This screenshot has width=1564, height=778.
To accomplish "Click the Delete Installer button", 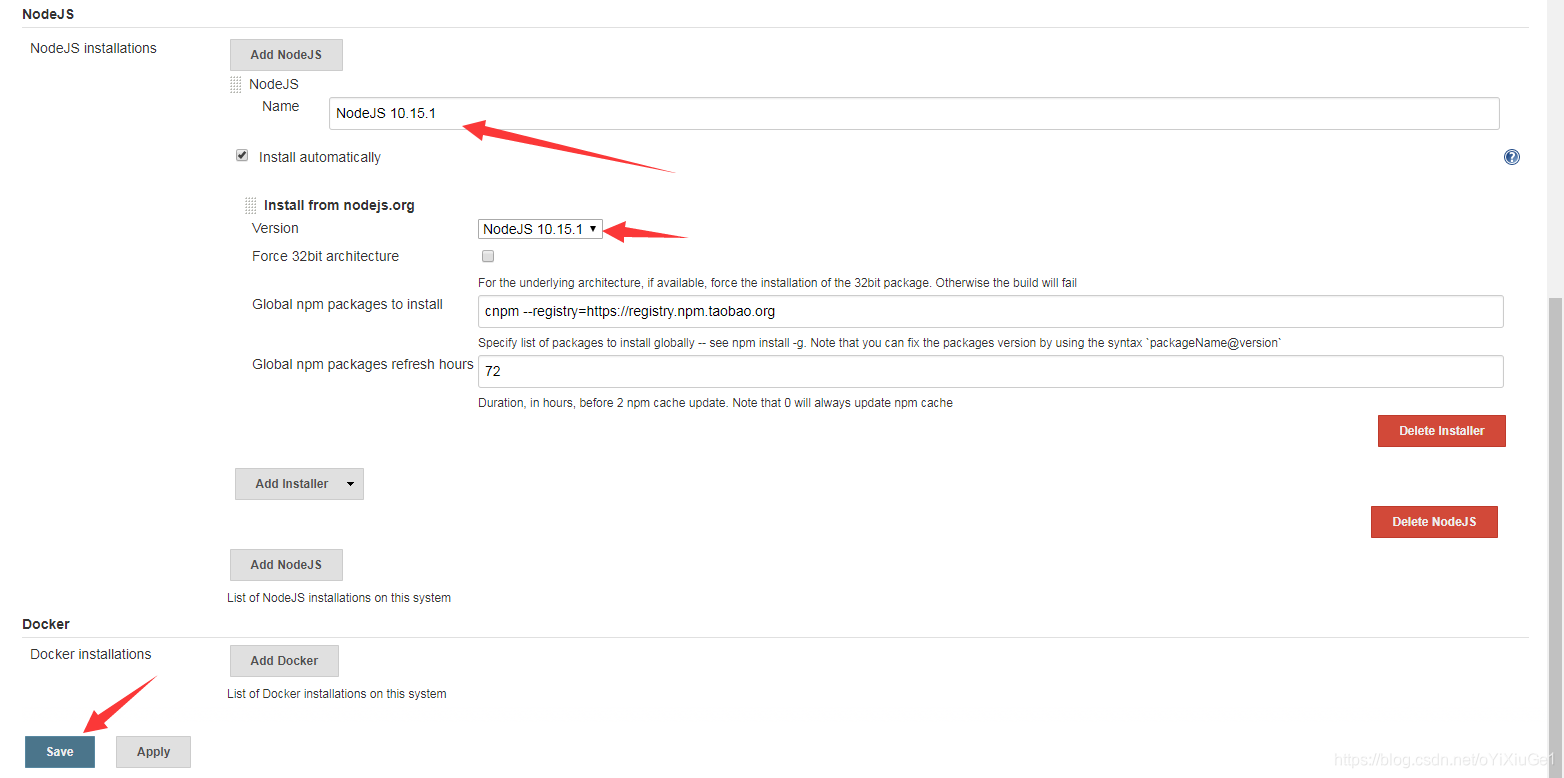I will pyautogui.click(x=1441, y=431).
